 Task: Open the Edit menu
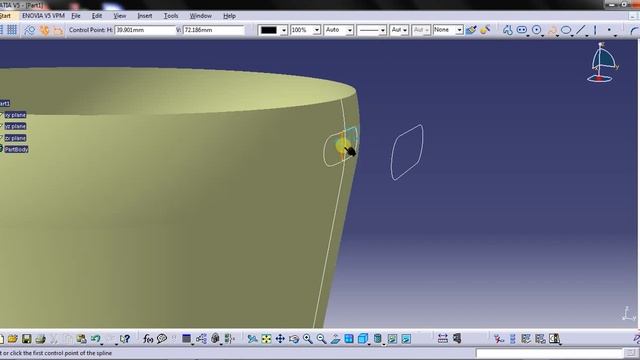[x=97, y=16]
